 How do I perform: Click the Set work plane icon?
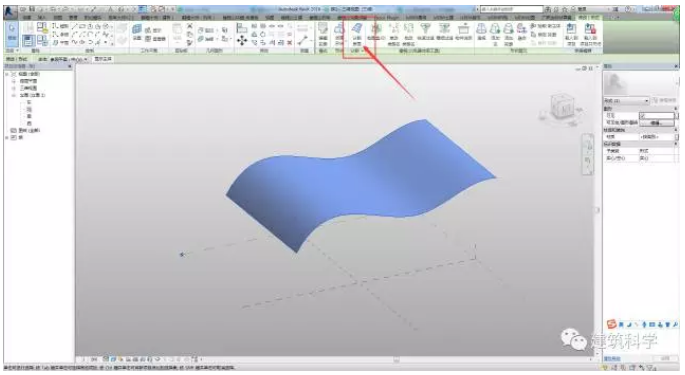click(x=137, y=29)
